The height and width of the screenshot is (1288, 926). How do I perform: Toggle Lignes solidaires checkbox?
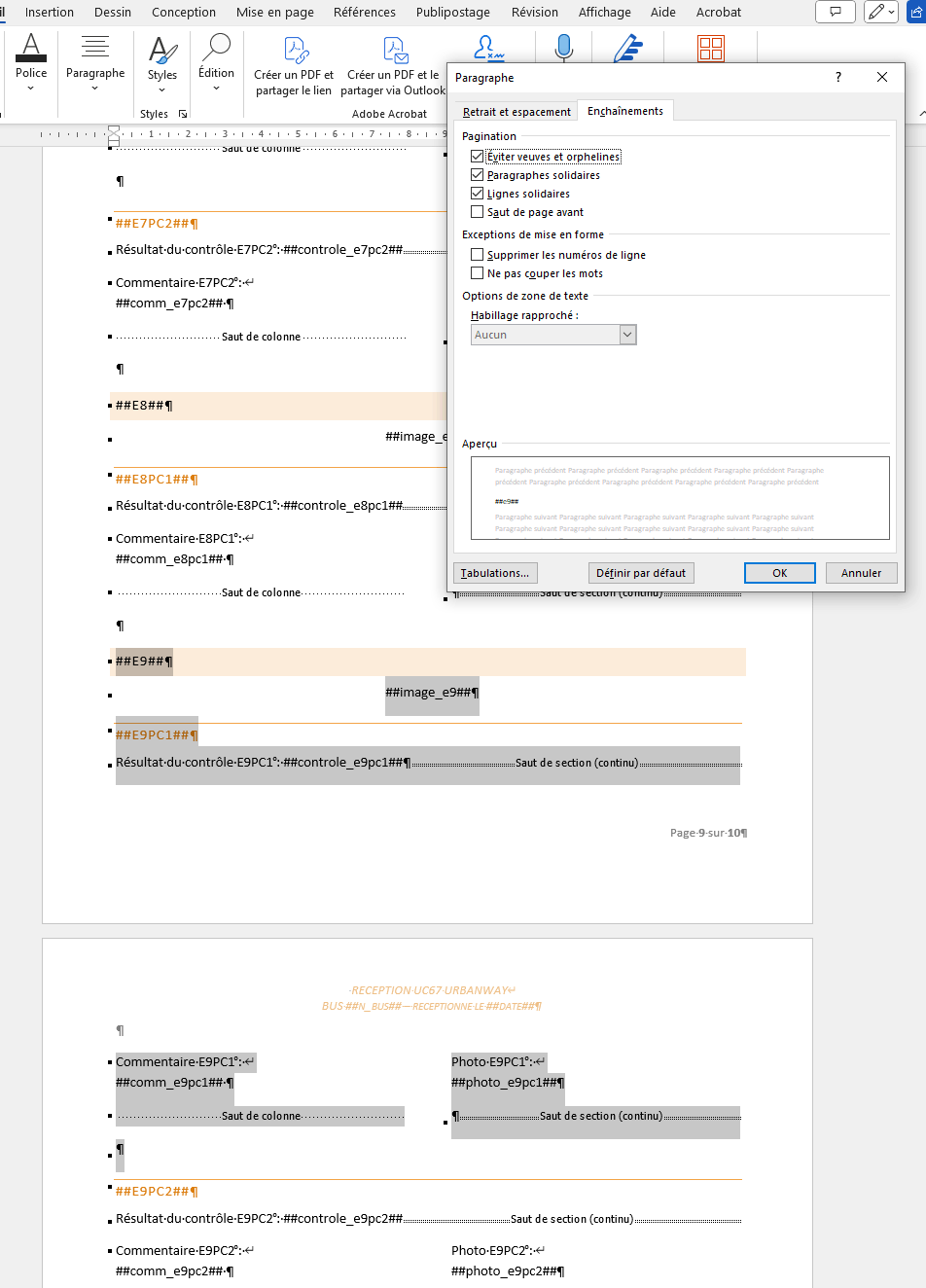coord(477,194)
